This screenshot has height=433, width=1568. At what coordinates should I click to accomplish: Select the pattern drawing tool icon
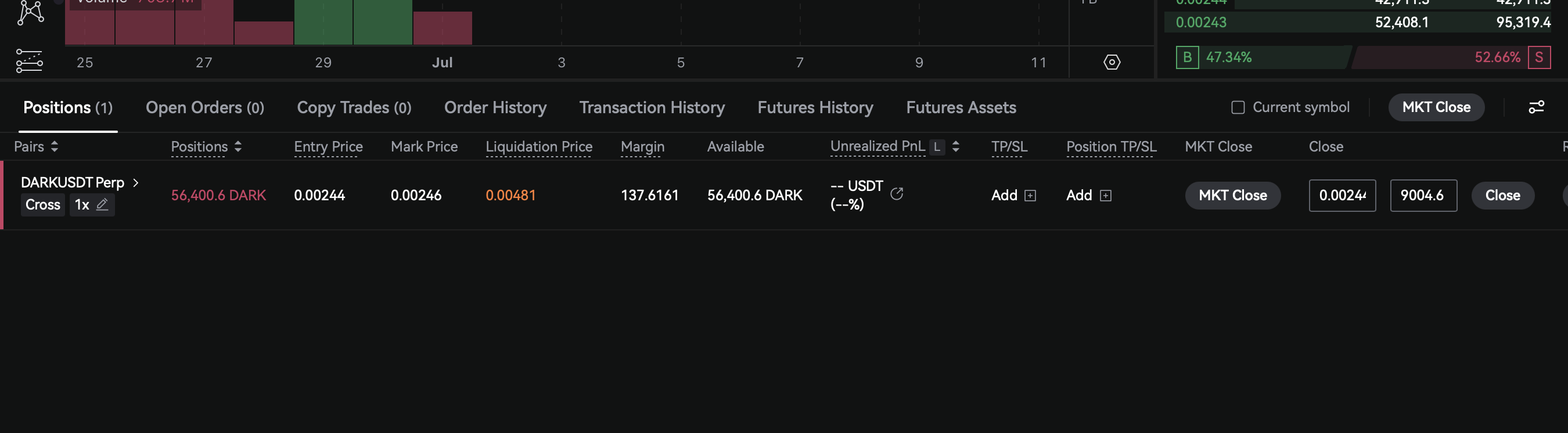point(30,12)
